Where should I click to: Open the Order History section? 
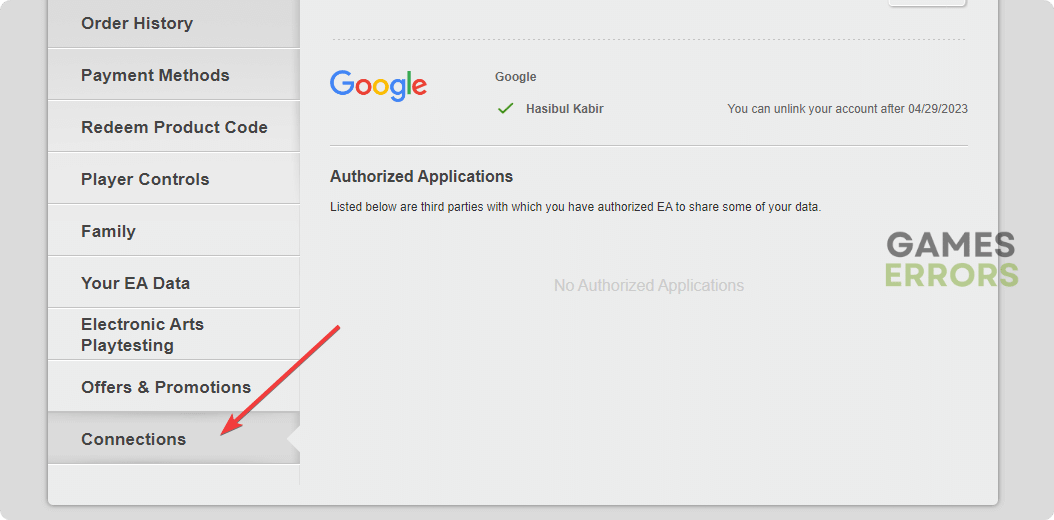coord(173,24)
